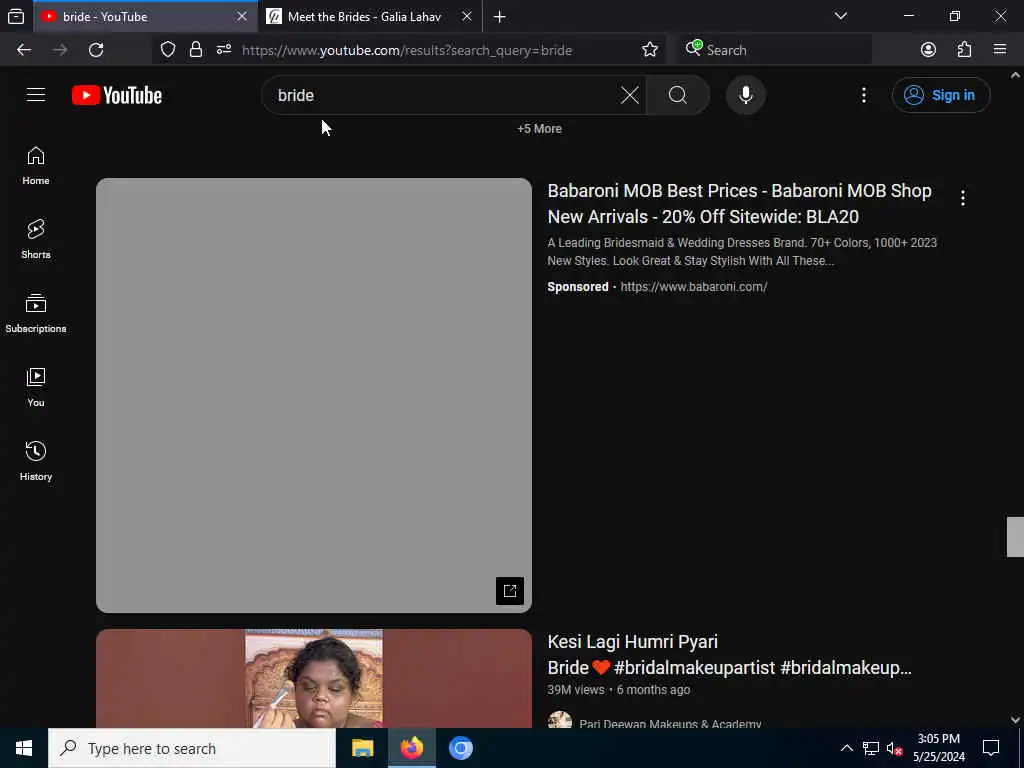
Task: Open the Windows Start menu
Action: click(24, 748)
